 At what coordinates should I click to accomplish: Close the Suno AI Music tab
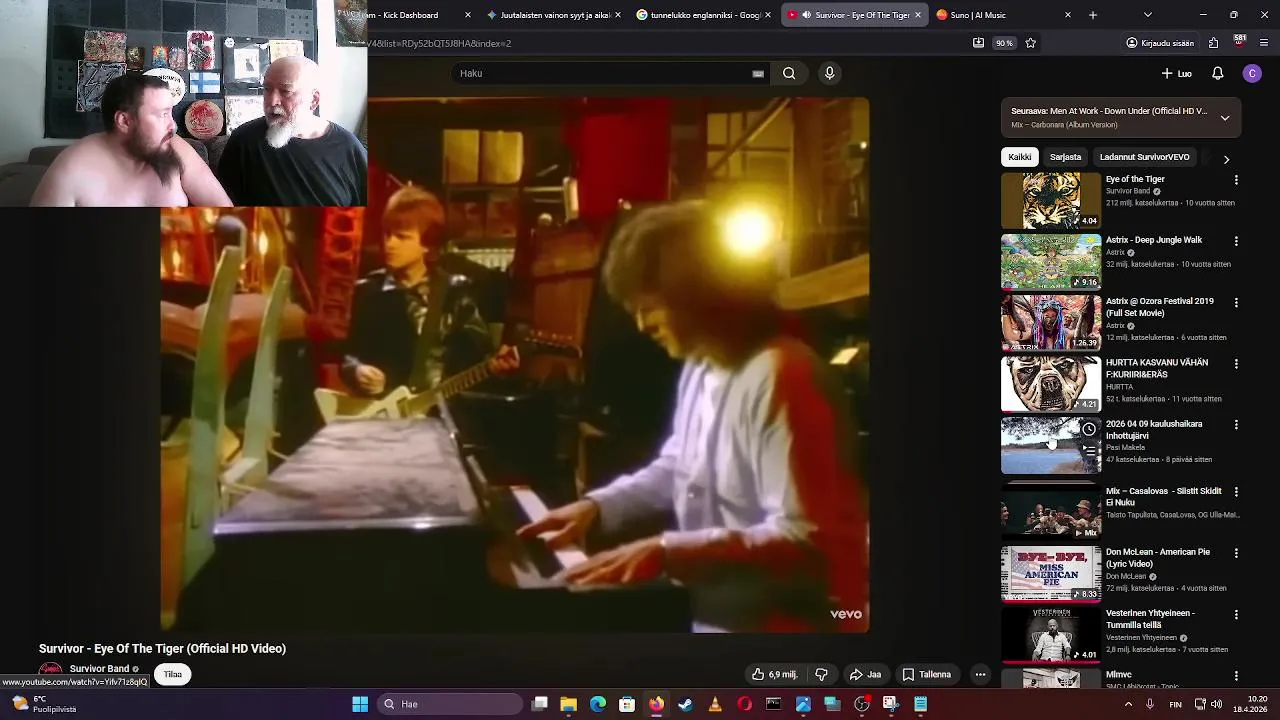(x=1068, y=15)
